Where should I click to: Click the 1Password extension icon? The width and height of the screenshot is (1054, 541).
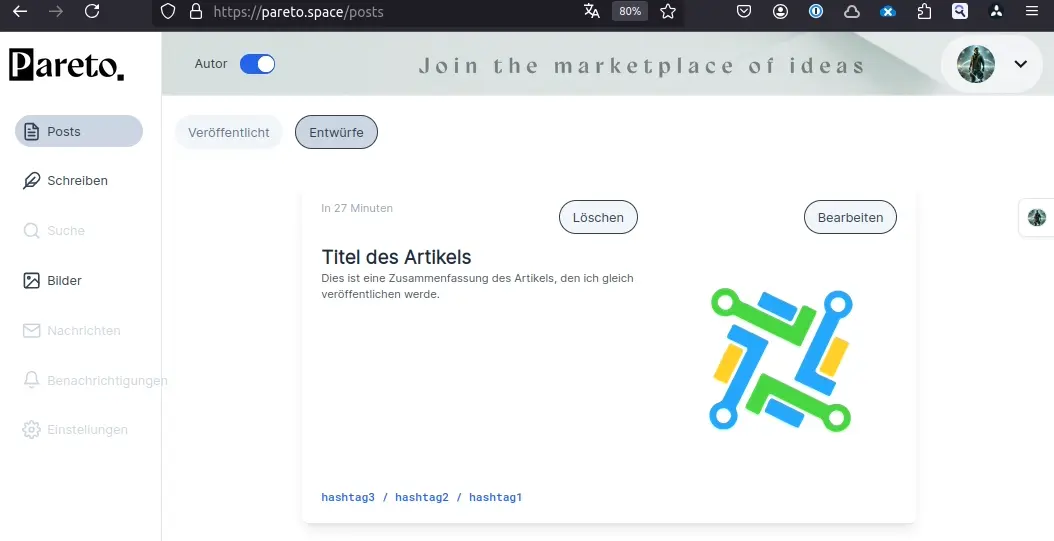[x=815, y=11]
